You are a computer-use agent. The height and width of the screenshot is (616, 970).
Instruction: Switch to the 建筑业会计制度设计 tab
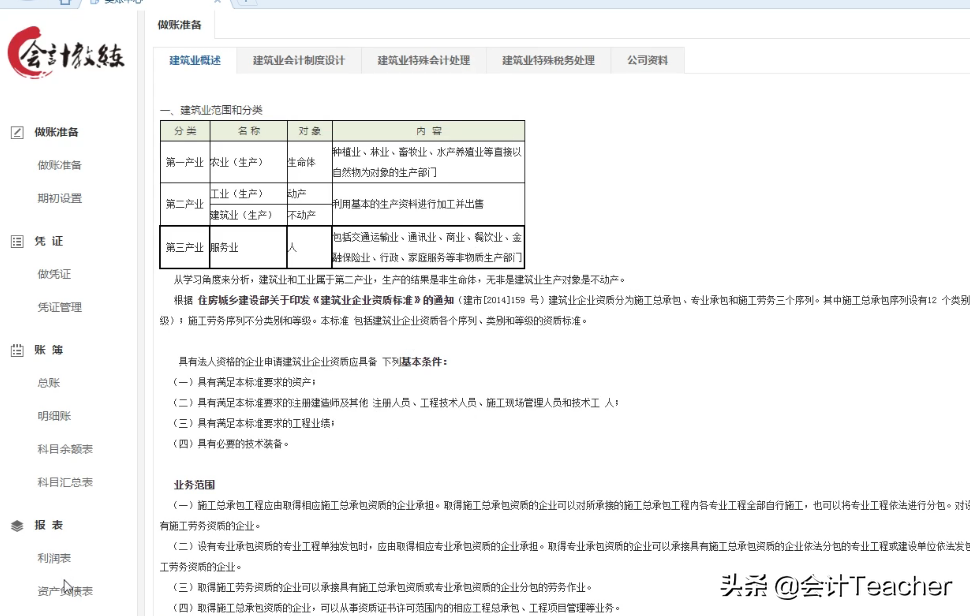(300, 60)
